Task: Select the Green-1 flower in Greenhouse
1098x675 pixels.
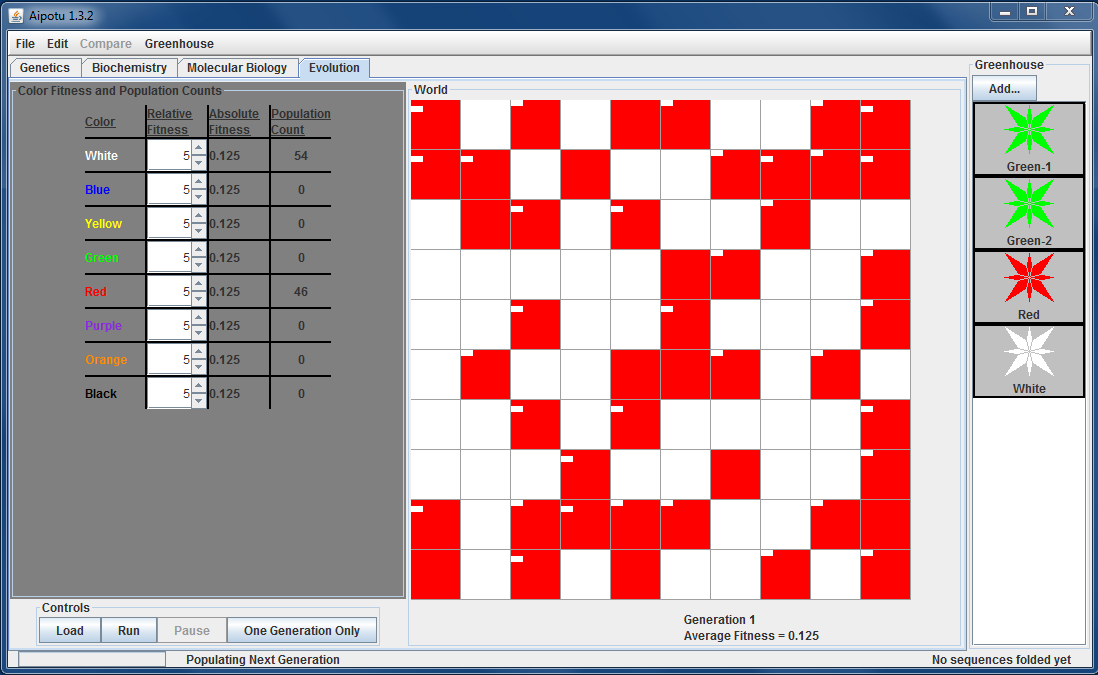Action: [x=1028, y=138]
